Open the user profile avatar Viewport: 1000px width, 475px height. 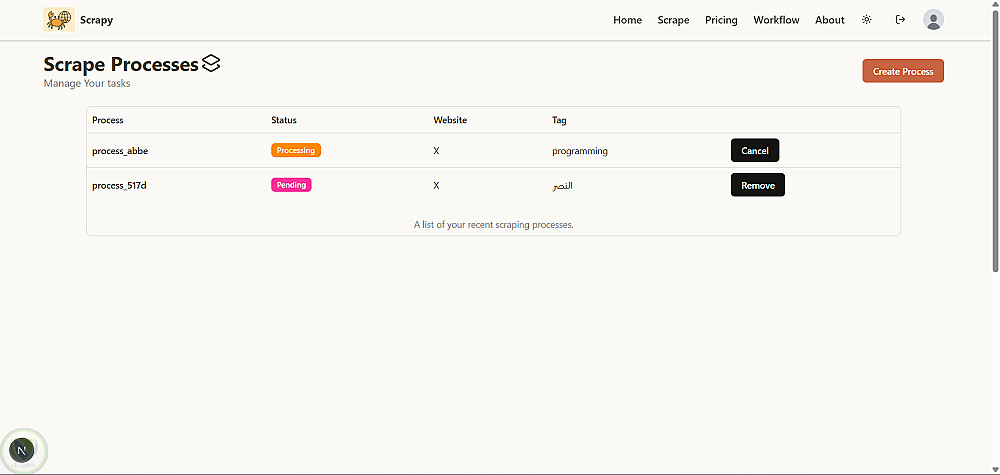click(x=933, y=20)
